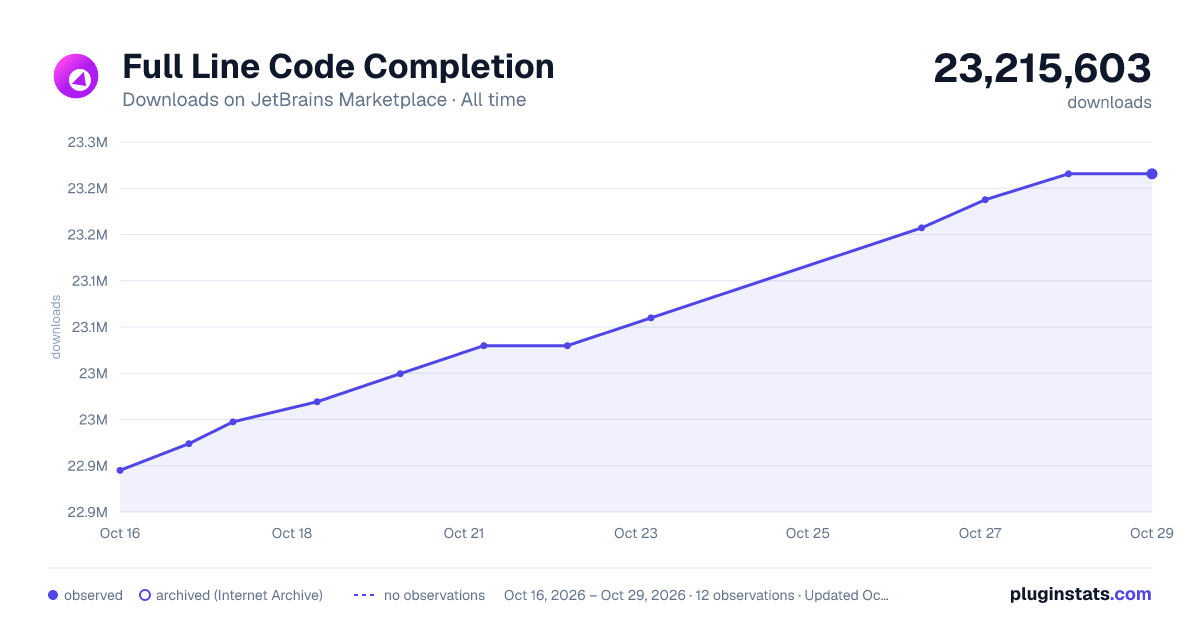Click the Downloads on JetBrains Marketplace subtitle
The image size is (1200, 630).
pos(324,100)
